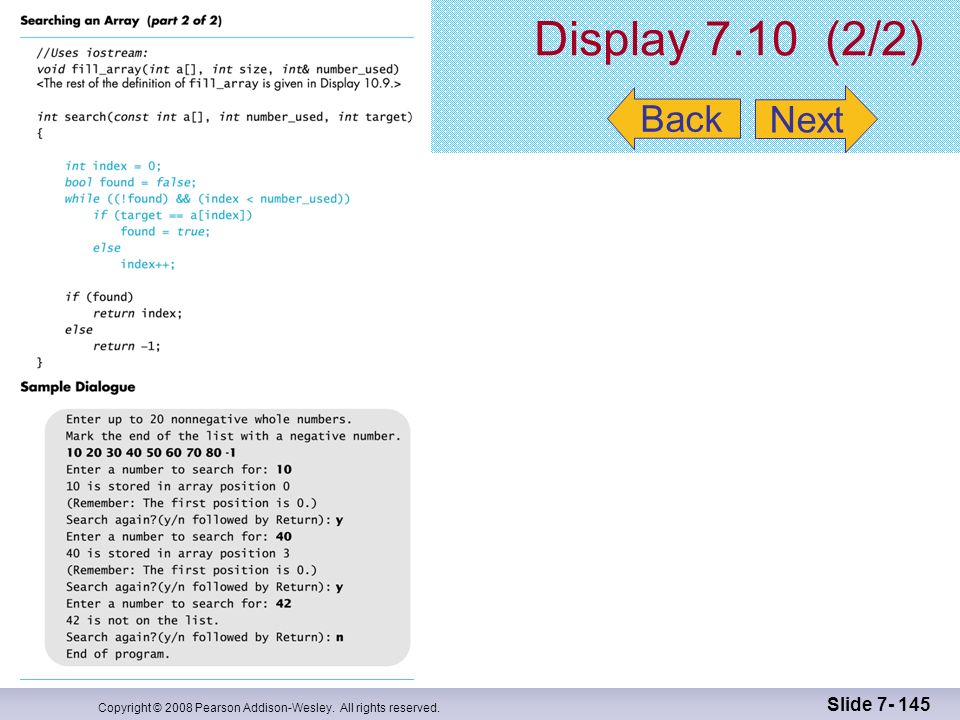960x720 pixels.
Task: Select the line 'void fill_array(int a[], int size, int& number_used)'
Action: click(218, 69)
